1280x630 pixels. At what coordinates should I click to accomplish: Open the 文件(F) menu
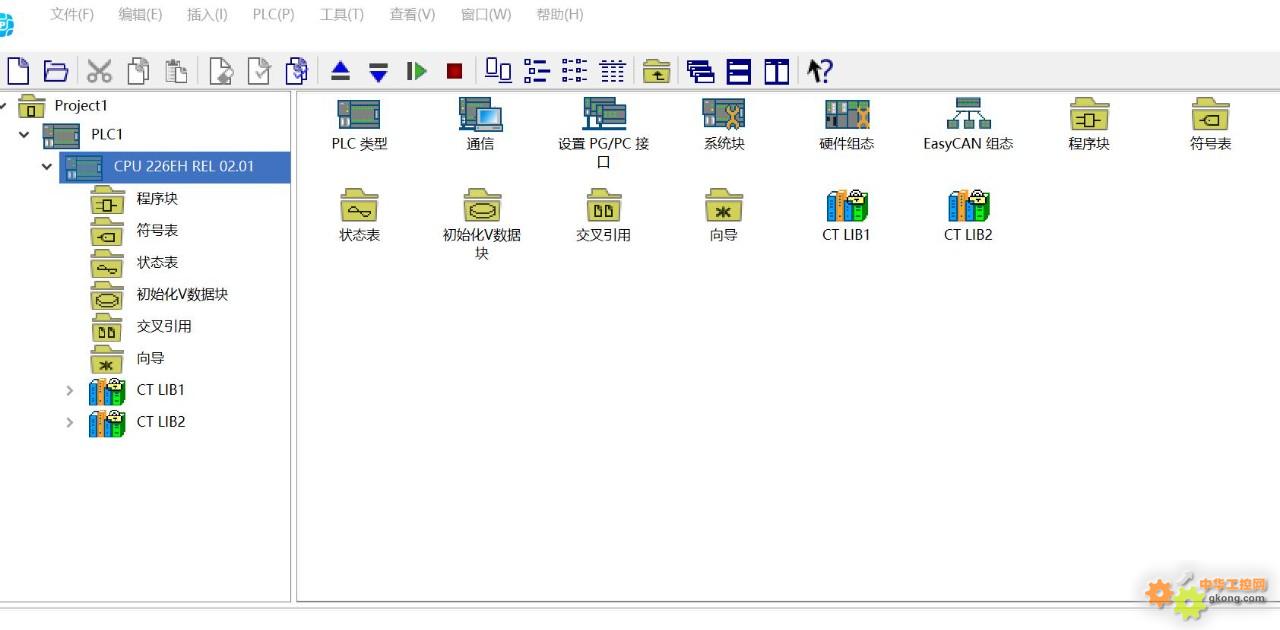(72, 14)
